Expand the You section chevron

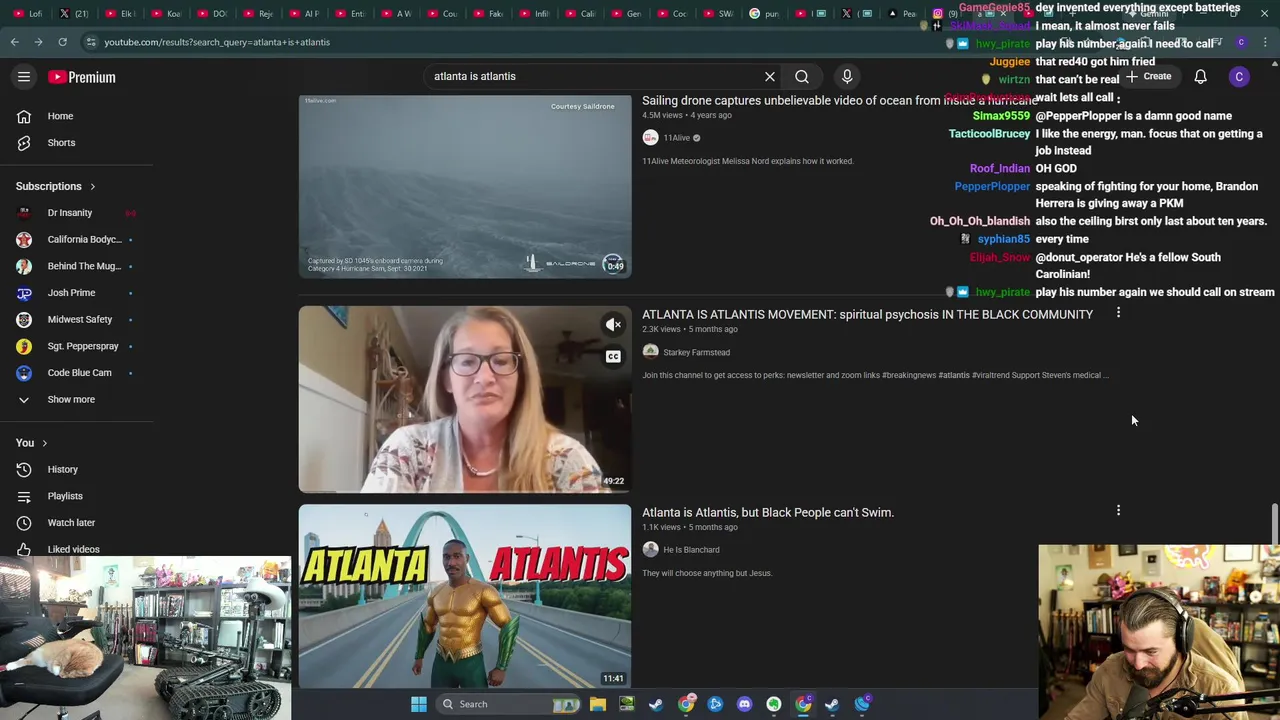(x=44, y=443)
